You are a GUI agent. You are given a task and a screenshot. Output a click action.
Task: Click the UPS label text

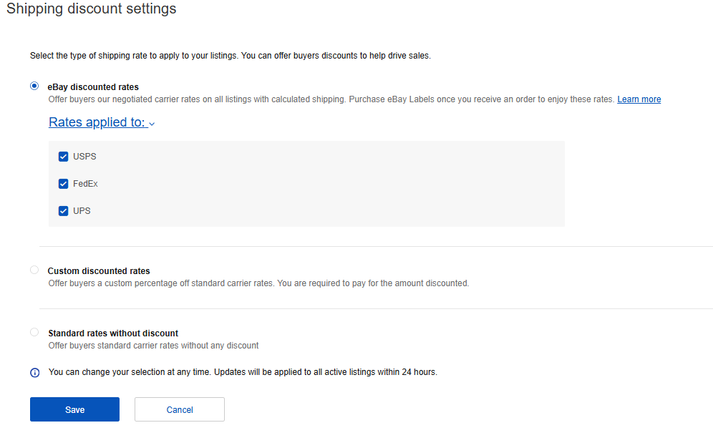pos(82,211)
